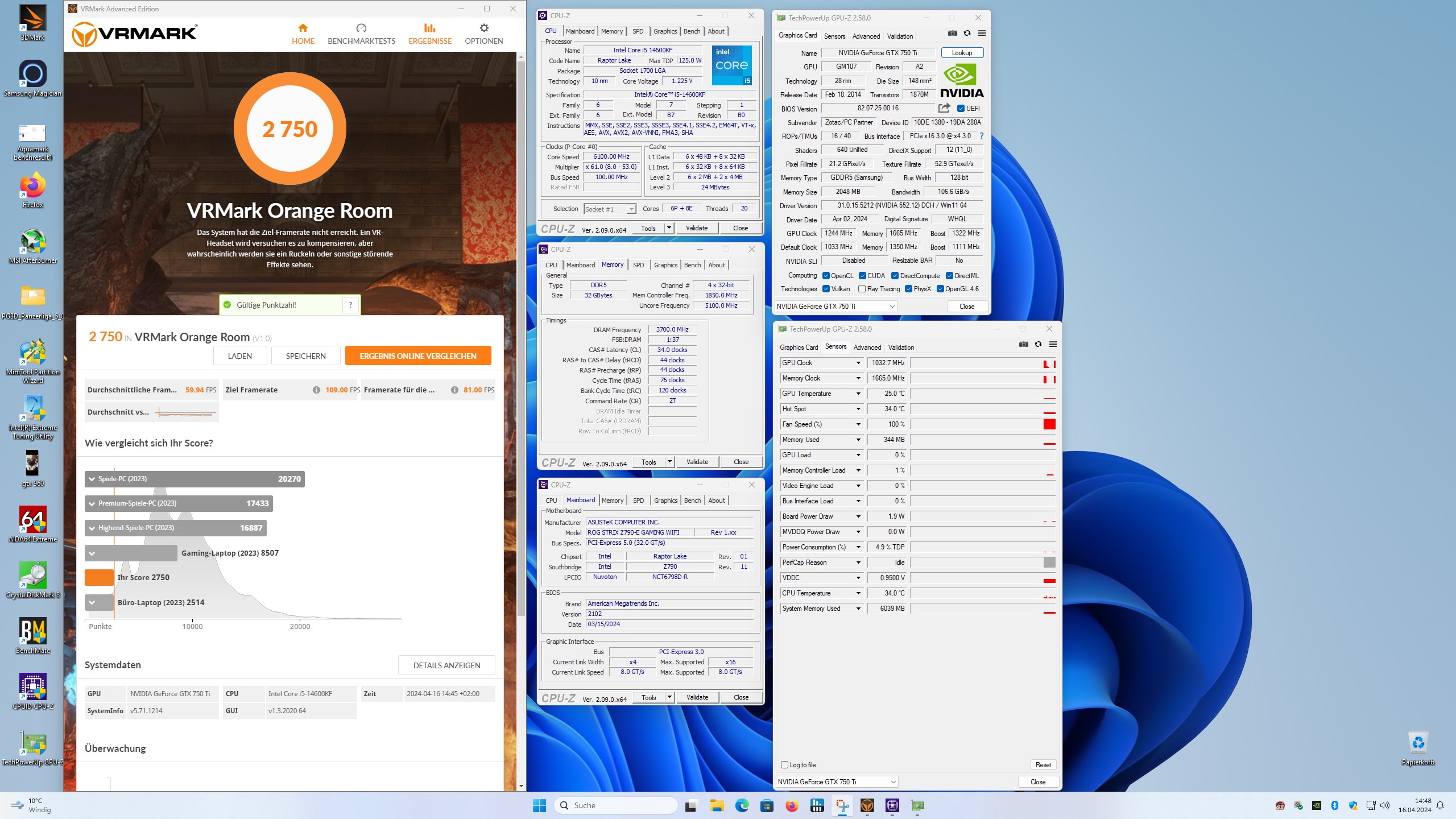Click the Fan Speed sensor graph bar
Viewport: 1456px width, 819px height.
click(983, 424)
